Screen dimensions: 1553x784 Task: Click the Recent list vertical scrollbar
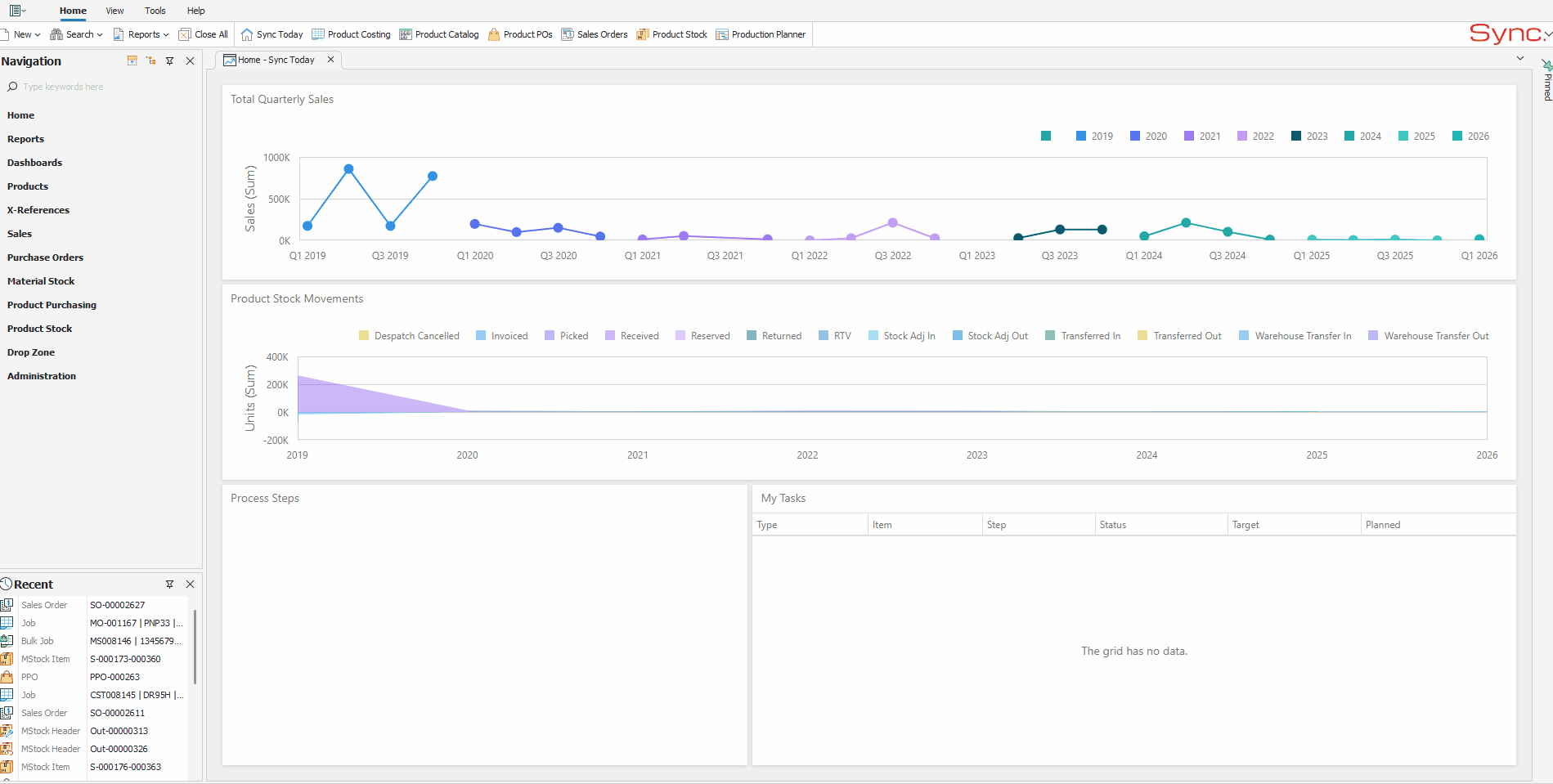click(x=195, y=646)
